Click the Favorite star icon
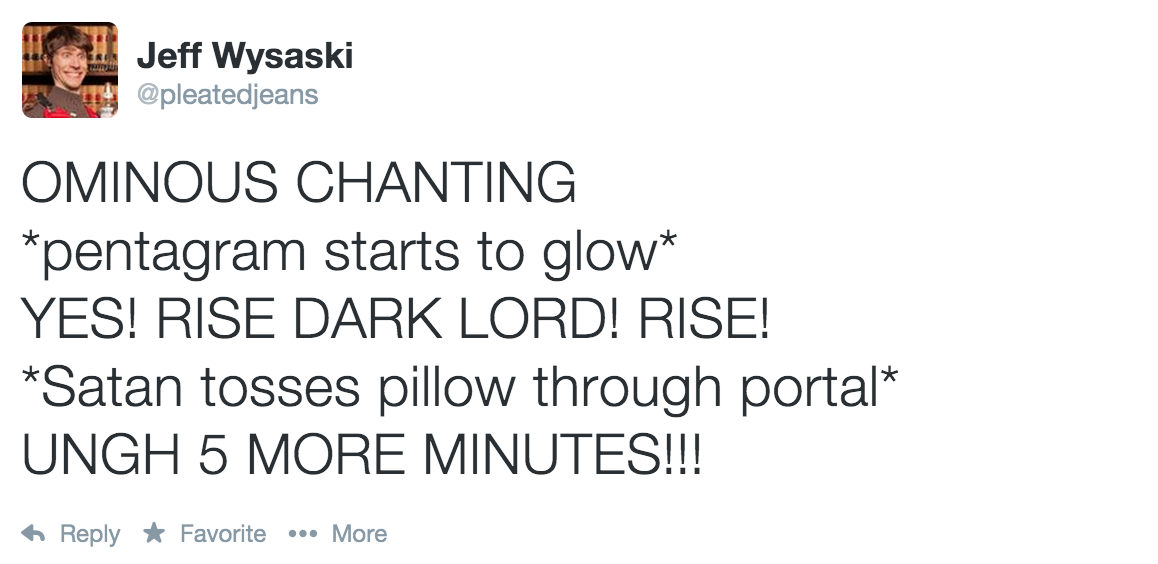 point(154,534)
